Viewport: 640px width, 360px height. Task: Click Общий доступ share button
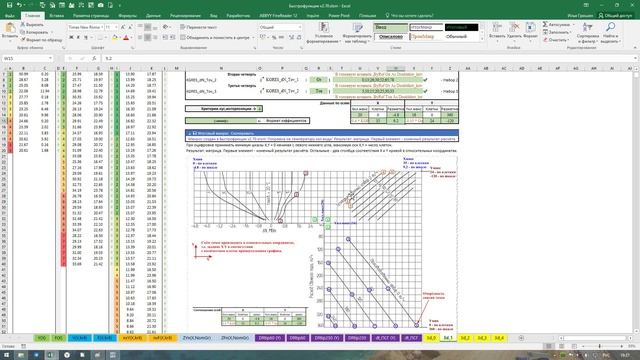(615, 16)
